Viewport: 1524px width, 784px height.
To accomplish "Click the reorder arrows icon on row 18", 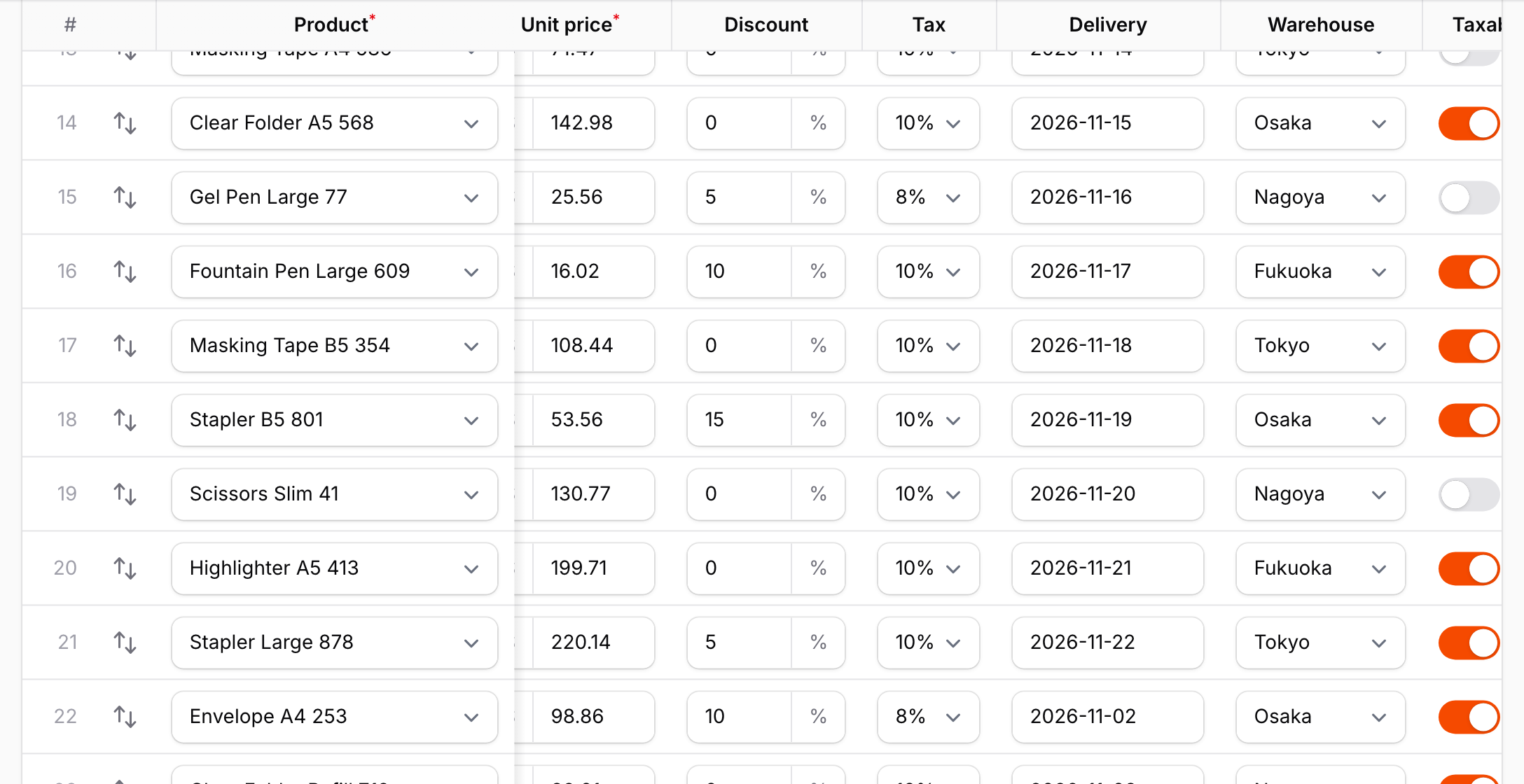I will click(125, 420).
